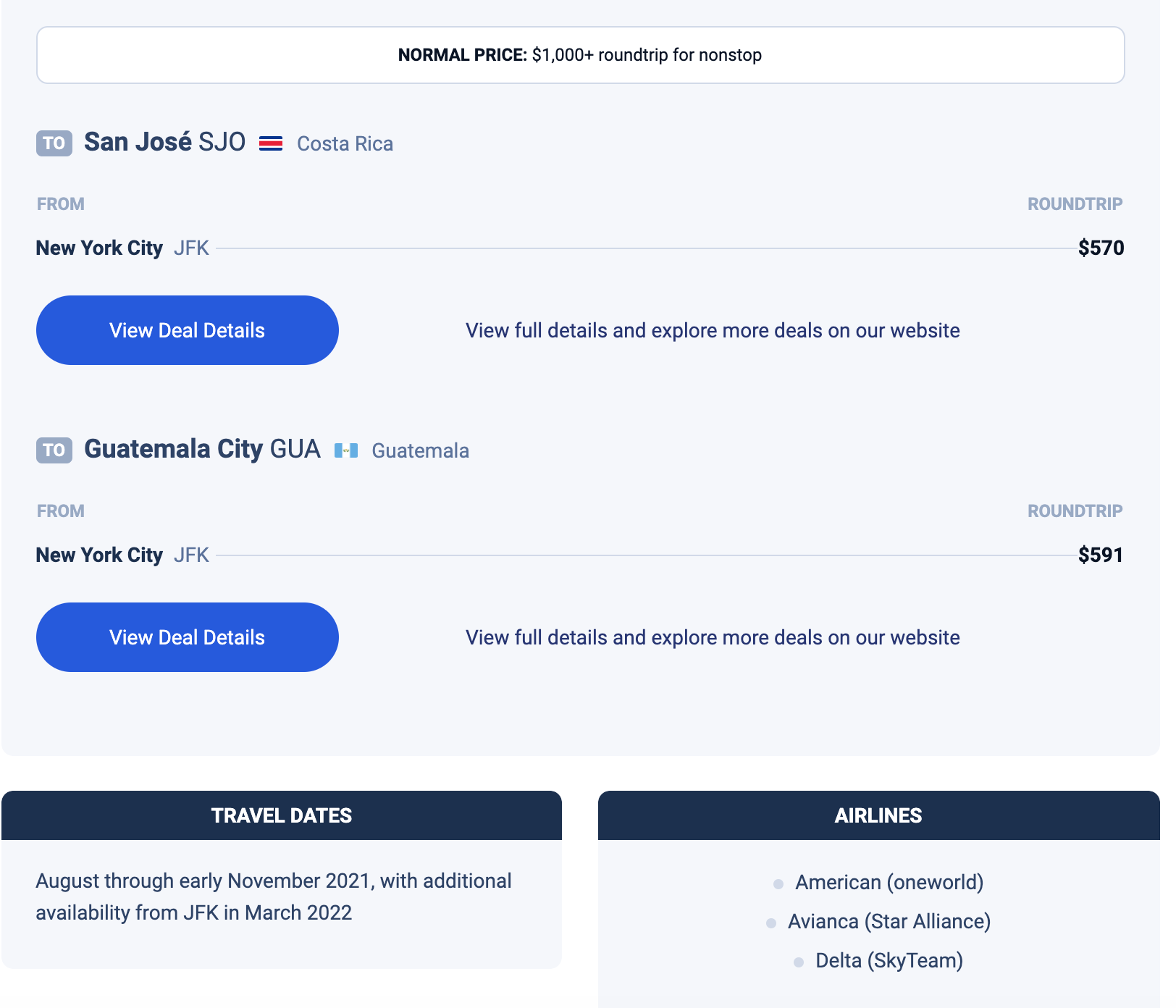This screenshot has height=1008, width=1176.
Task: Click the Guatemala country label
Action: (x=421, y=450)
